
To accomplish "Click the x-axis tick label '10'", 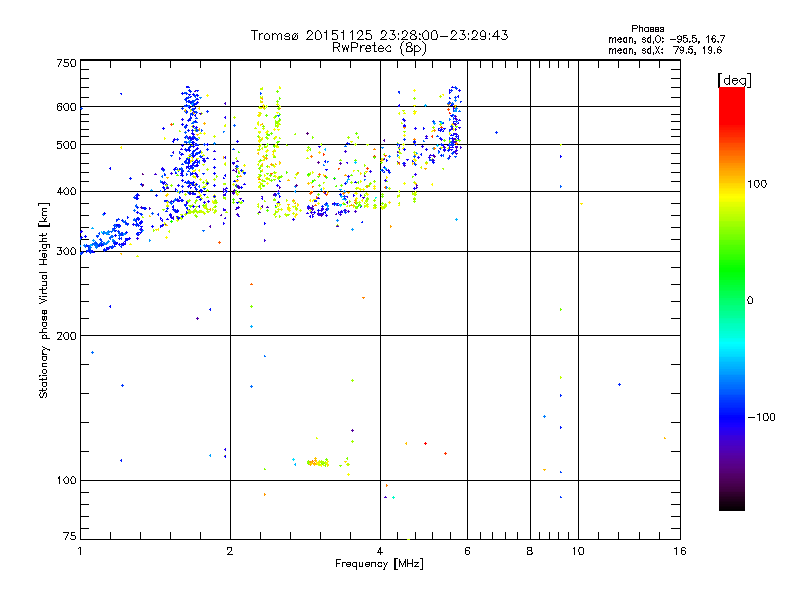I will click(x=578, y=551).
